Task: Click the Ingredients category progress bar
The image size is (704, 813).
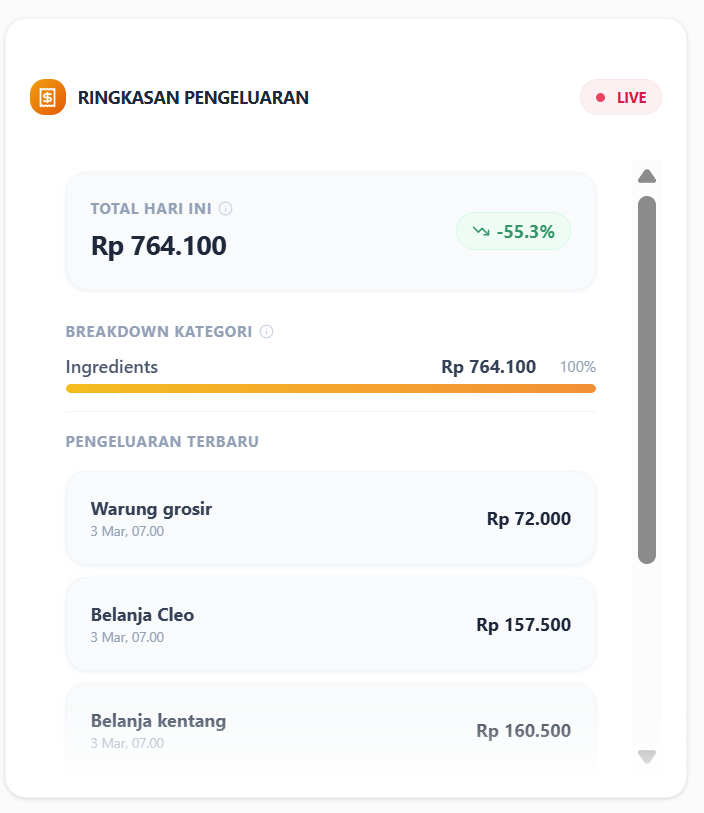Action: (x=330, y=388)
